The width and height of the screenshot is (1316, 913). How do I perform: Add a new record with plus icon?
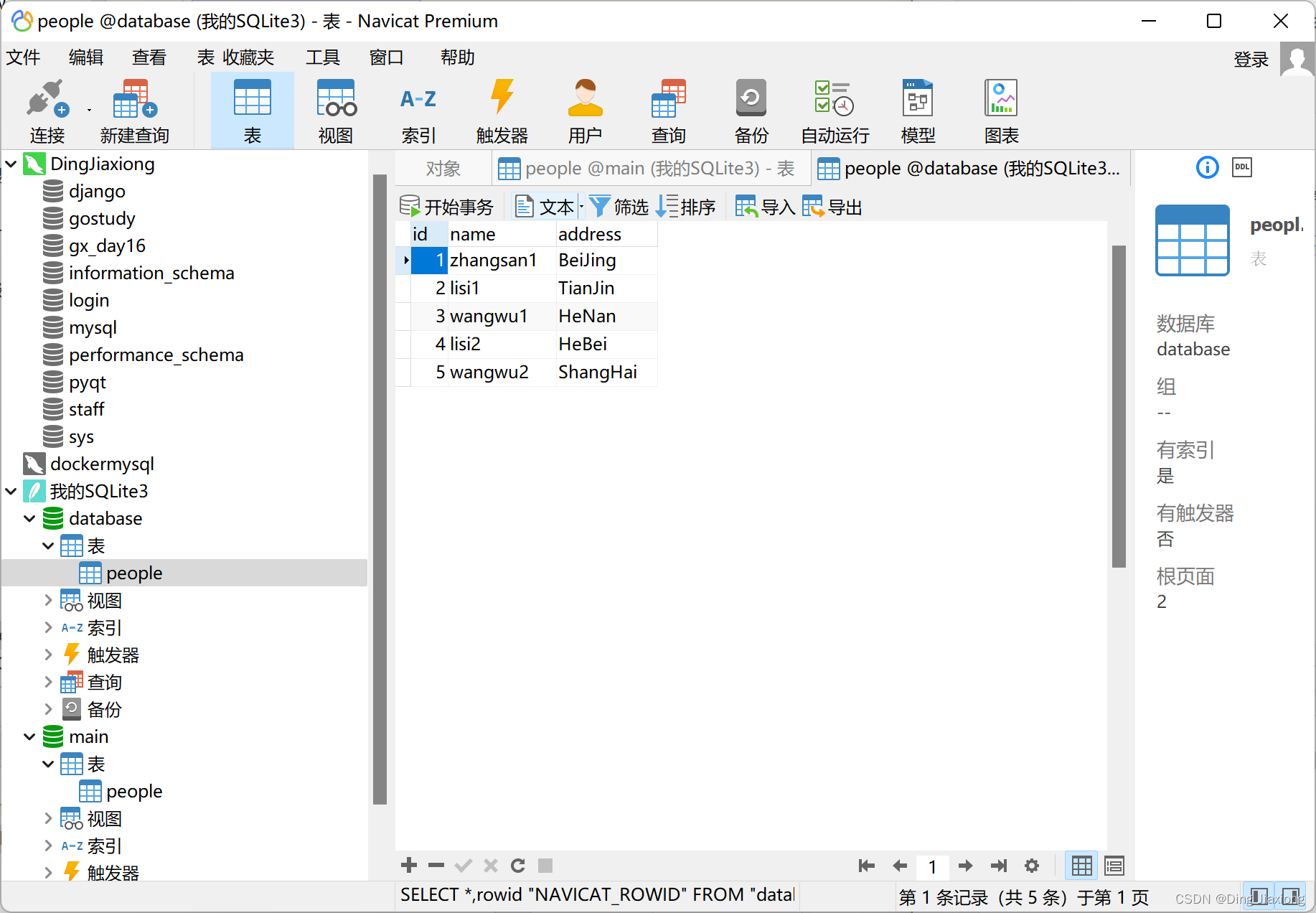click(409, 865)
